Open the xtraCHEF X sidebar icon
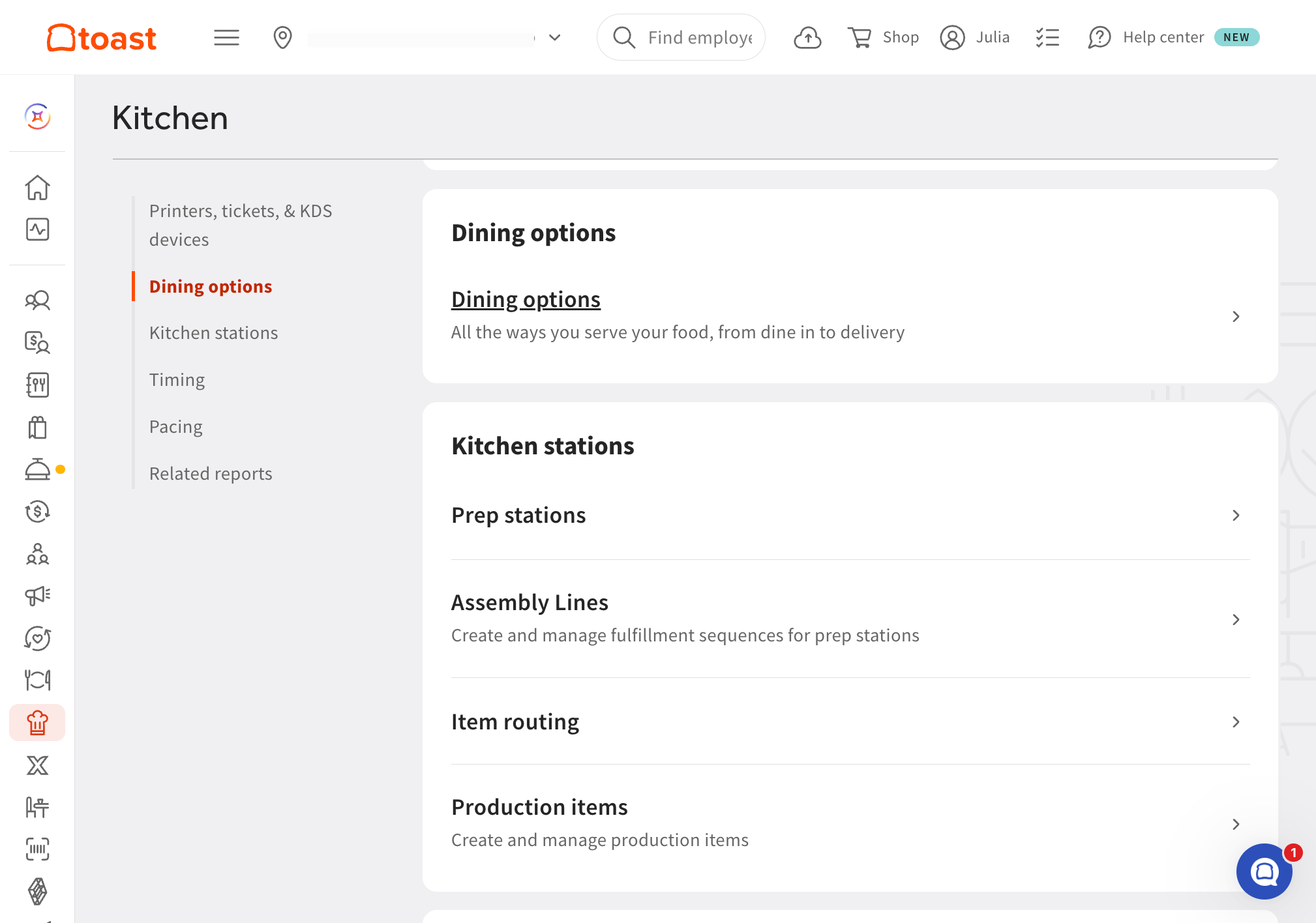Screen dimensions: 1316x923 pyautogui.click(x=38, y=765)
